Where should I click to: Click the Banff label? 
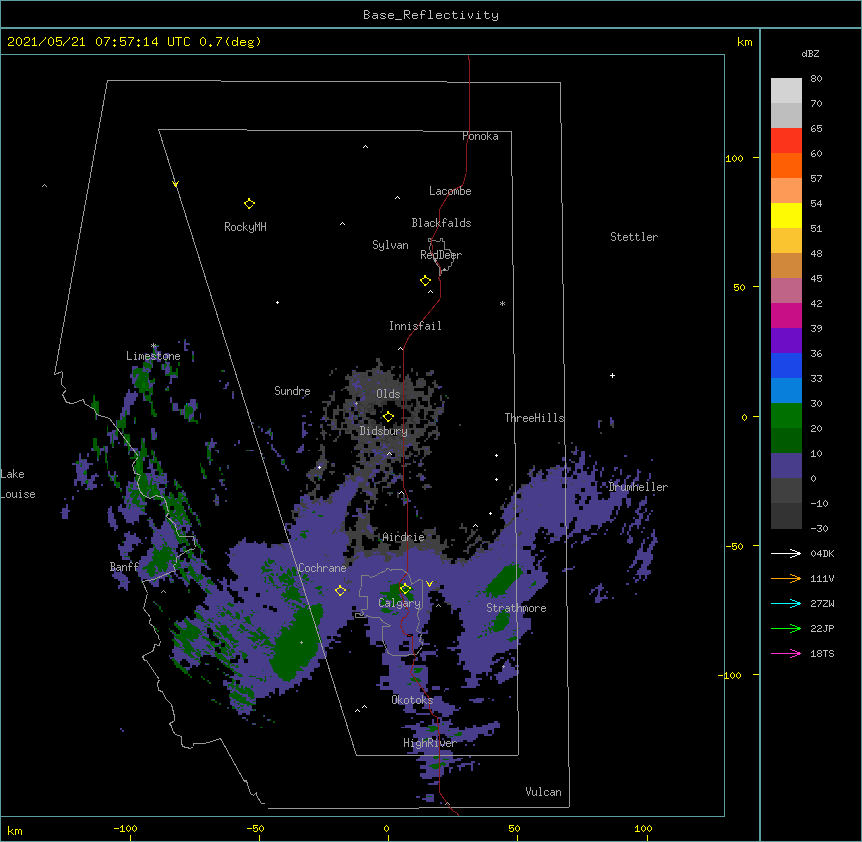point(124,567)
